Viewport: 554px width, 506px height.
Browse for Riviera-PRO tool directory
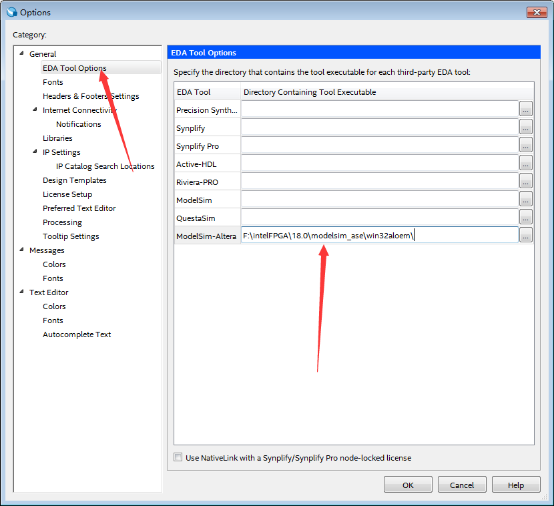[525, 181]
